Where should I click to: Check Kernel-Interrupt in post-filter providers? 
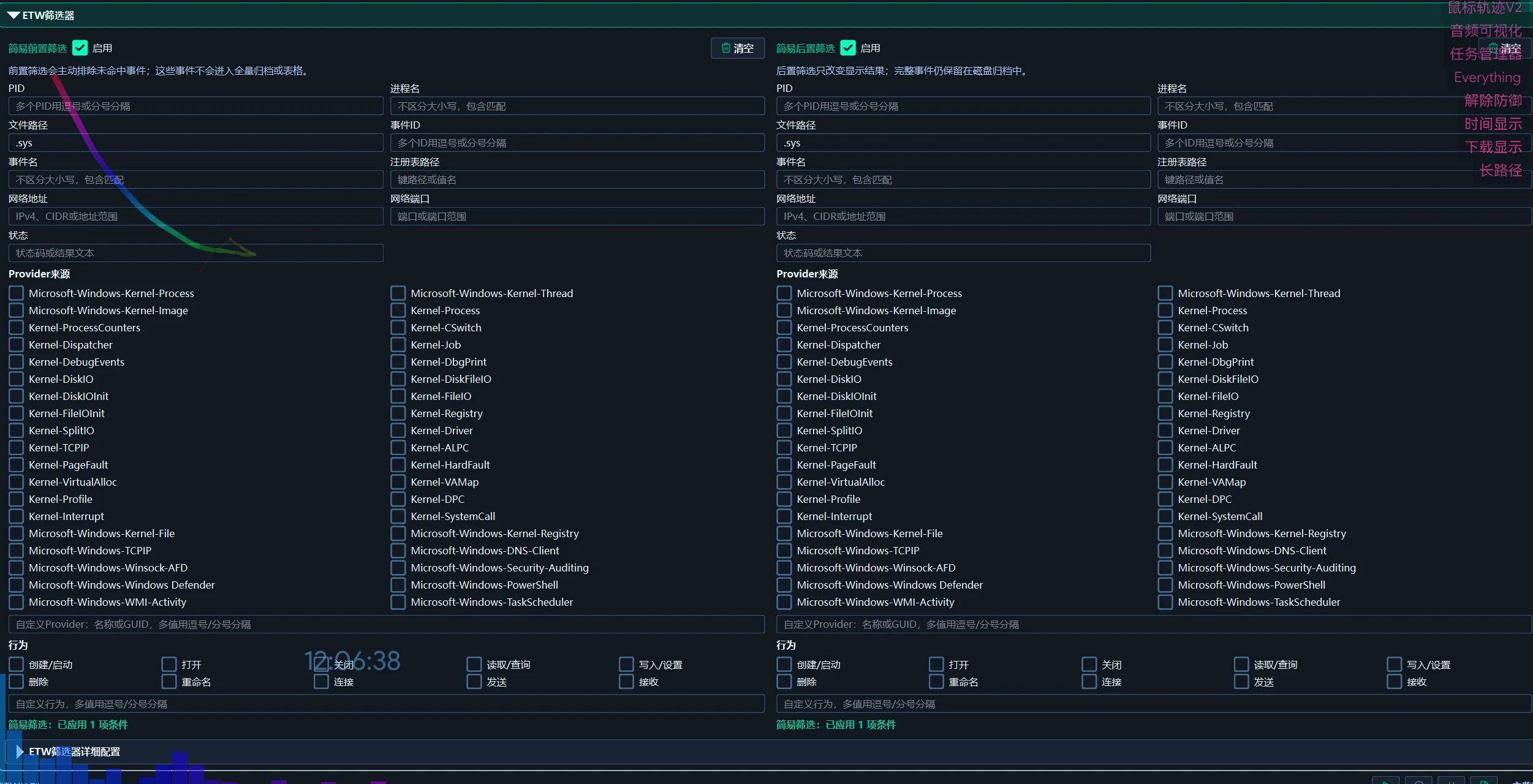click(784, 516)
